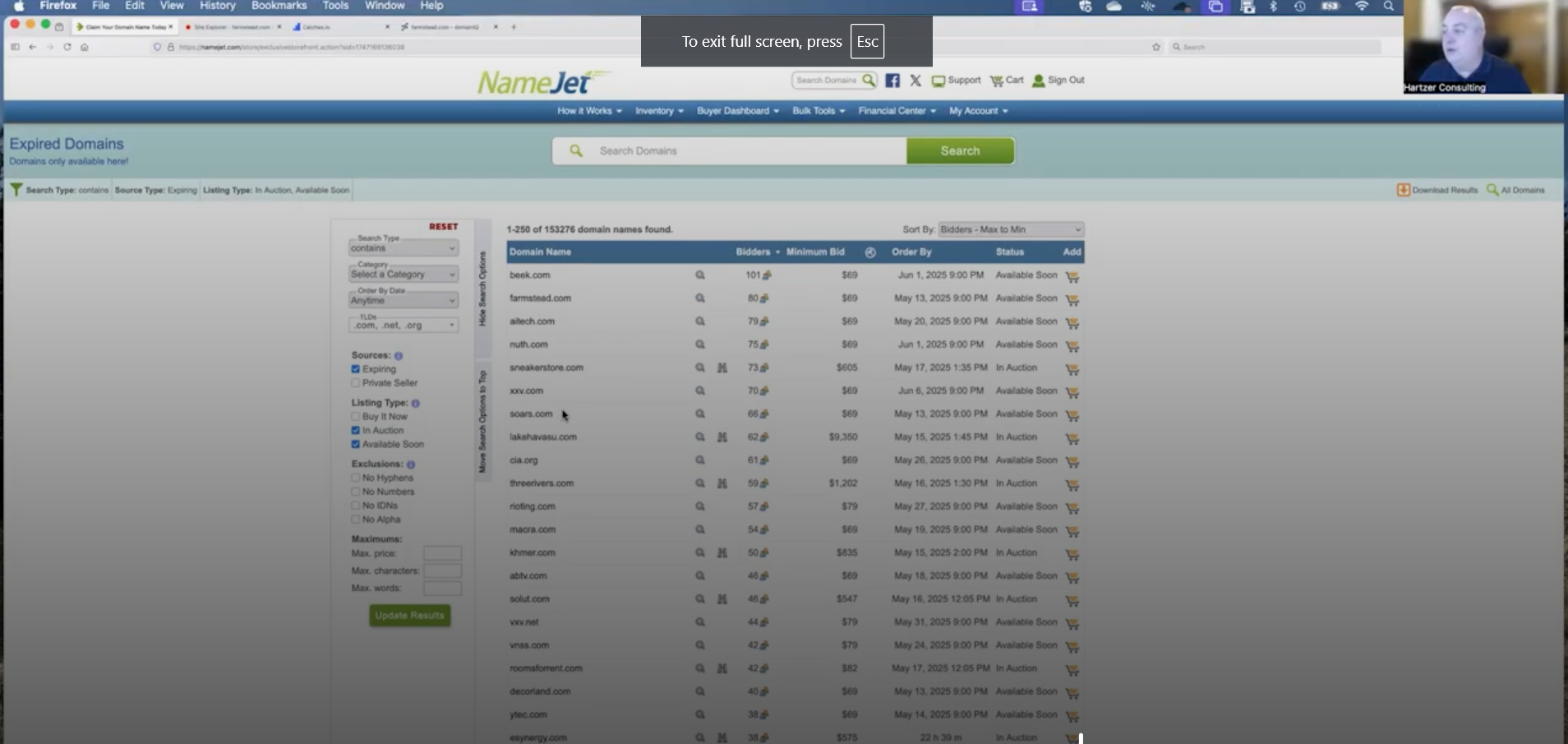Viewport: 1568px width, 744px height.
Task: Click Hide Search Options vertical tab
Action: (482, 289)
